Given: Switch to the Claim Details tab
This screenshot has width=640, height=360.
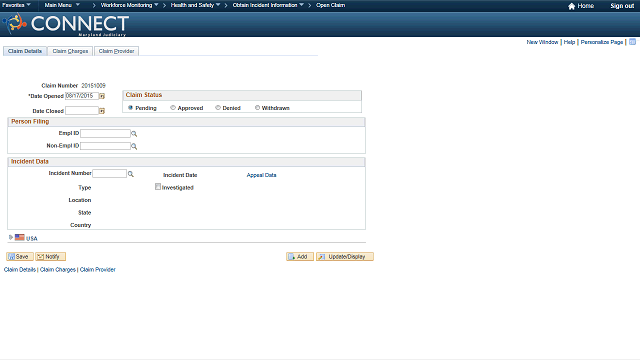Looking at the screenshot, I should [25, 51].
